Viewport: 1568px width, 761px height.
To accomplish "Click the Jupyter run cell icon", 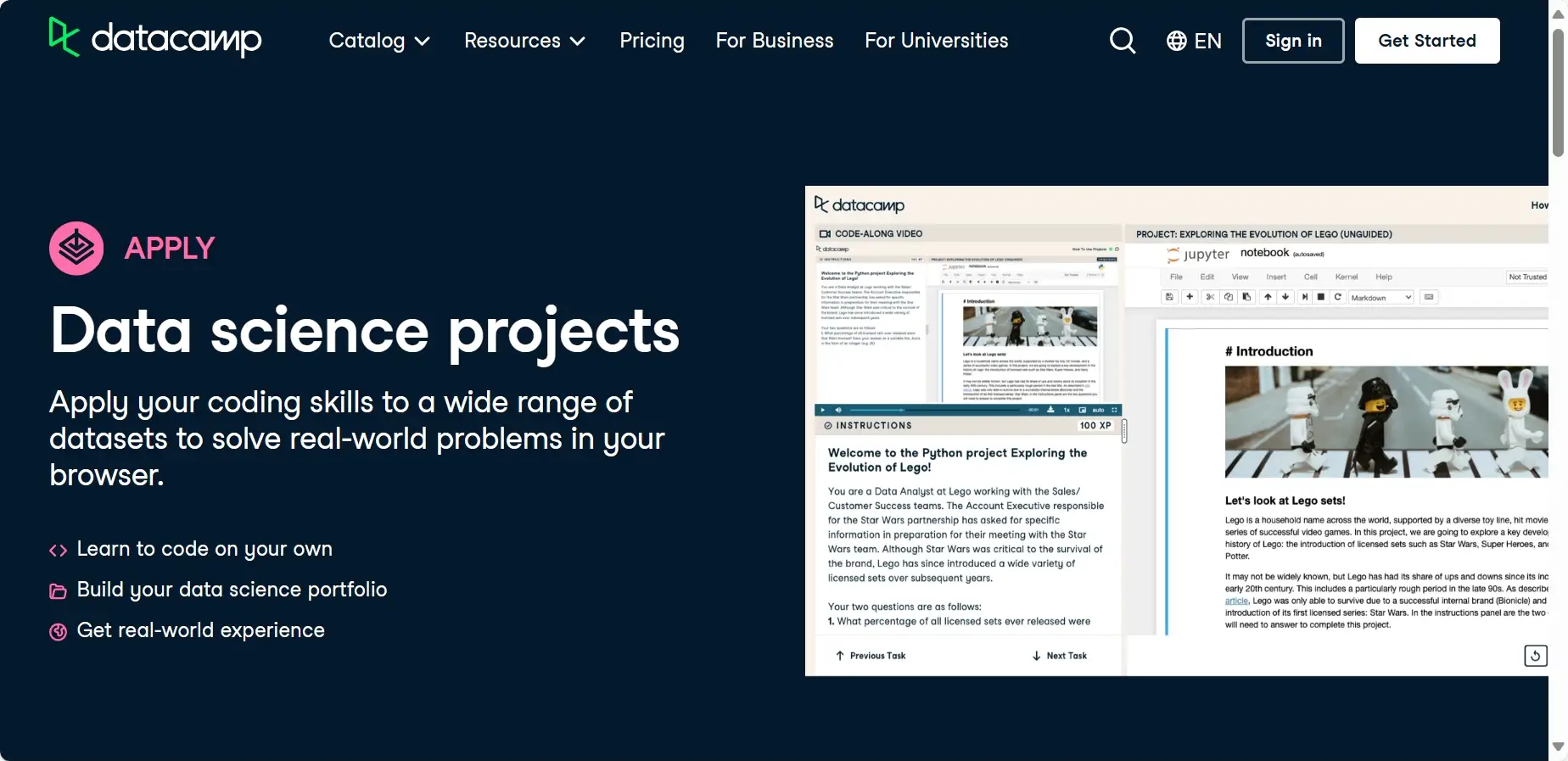I will tap(1305, 297).
